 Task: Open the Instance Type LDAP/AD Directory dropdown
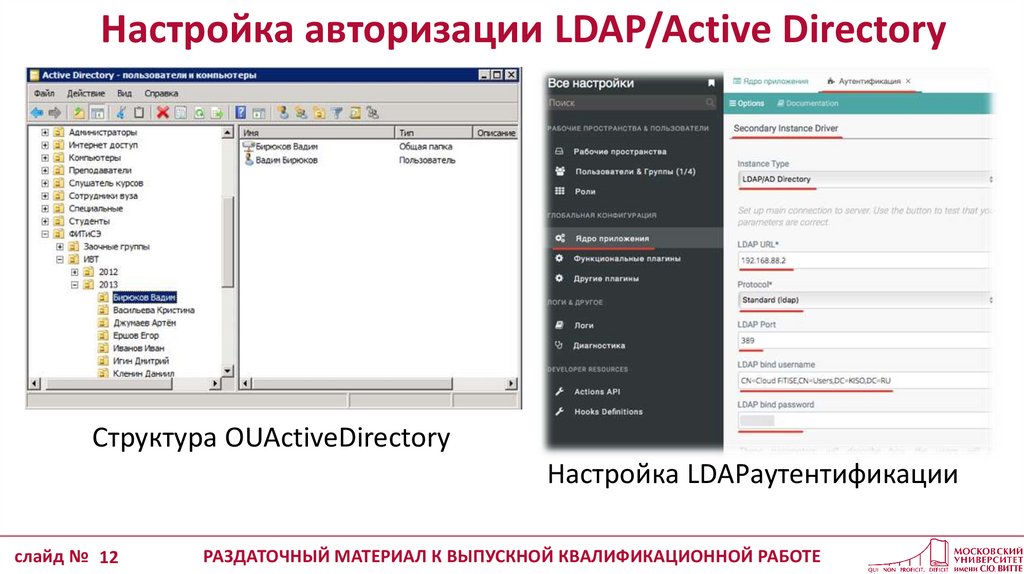point(865,179)
